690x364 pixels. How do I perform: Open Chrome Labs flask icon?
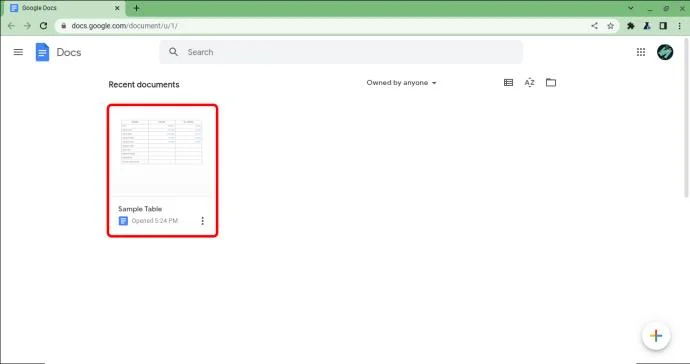tap(647, 26)
